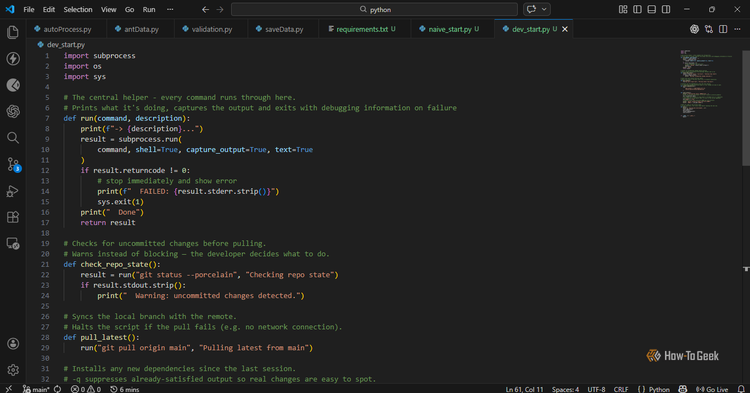Click line number 21 in the gutter

[x=45, y=264]
